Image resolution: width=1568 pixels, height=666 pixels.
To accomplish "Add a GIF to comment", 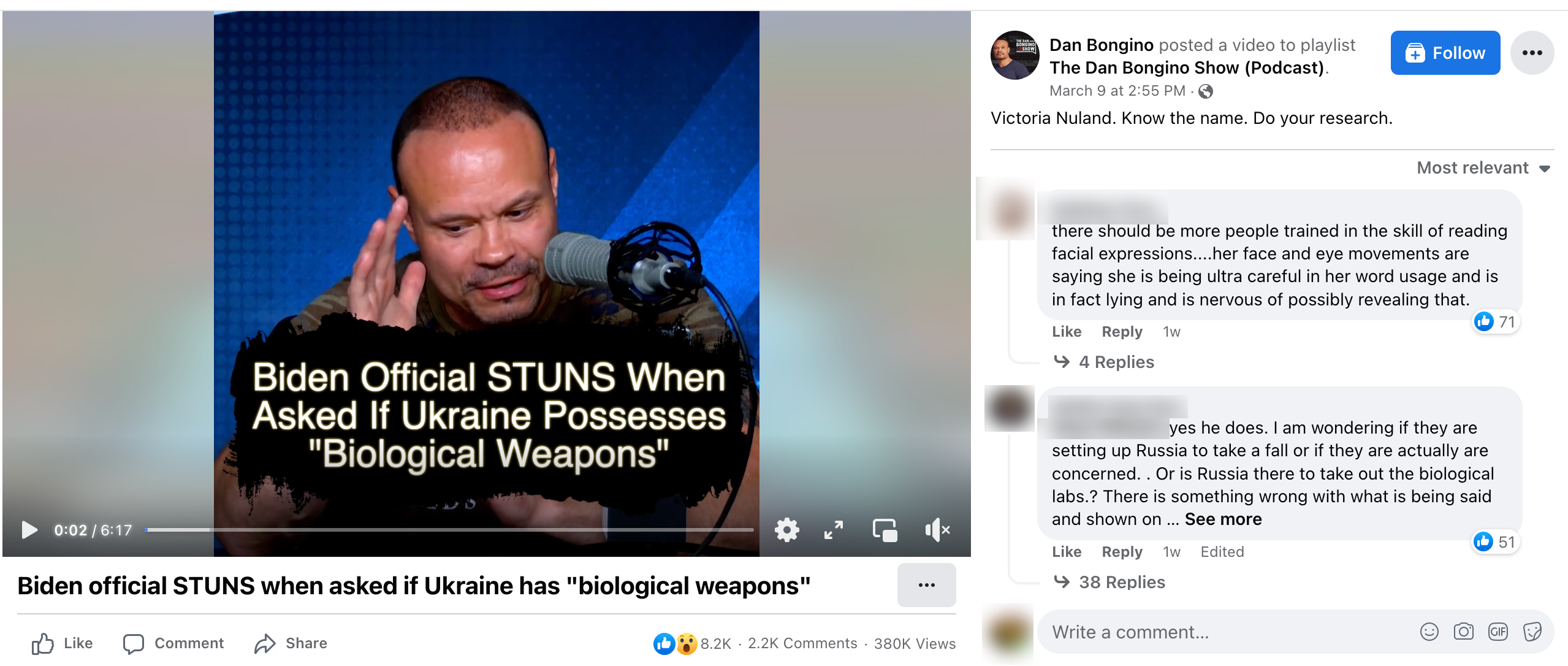I will point(1498,632).
